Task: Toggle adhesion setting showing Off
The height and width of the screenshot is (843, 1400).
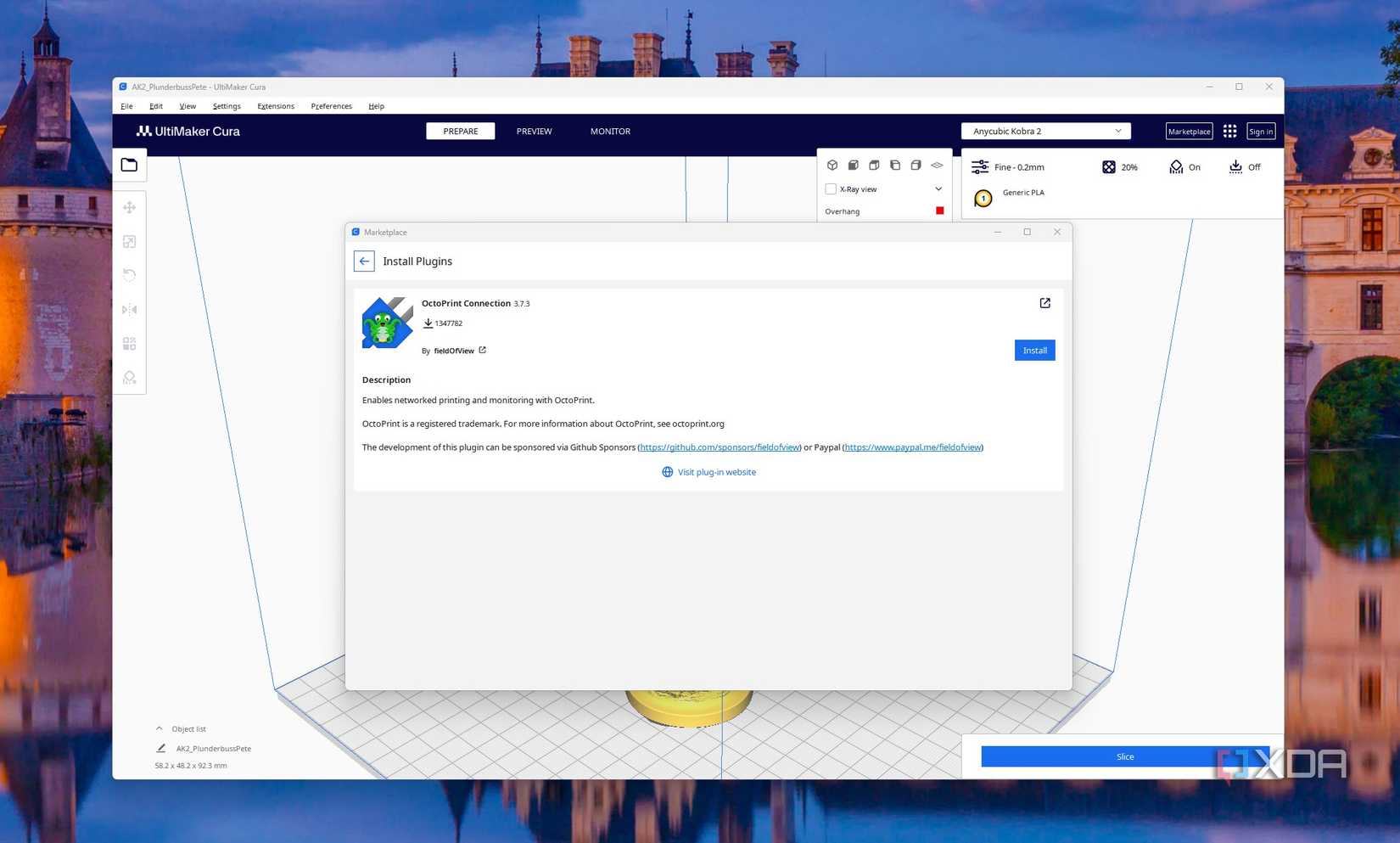Action: point(1244,167)
